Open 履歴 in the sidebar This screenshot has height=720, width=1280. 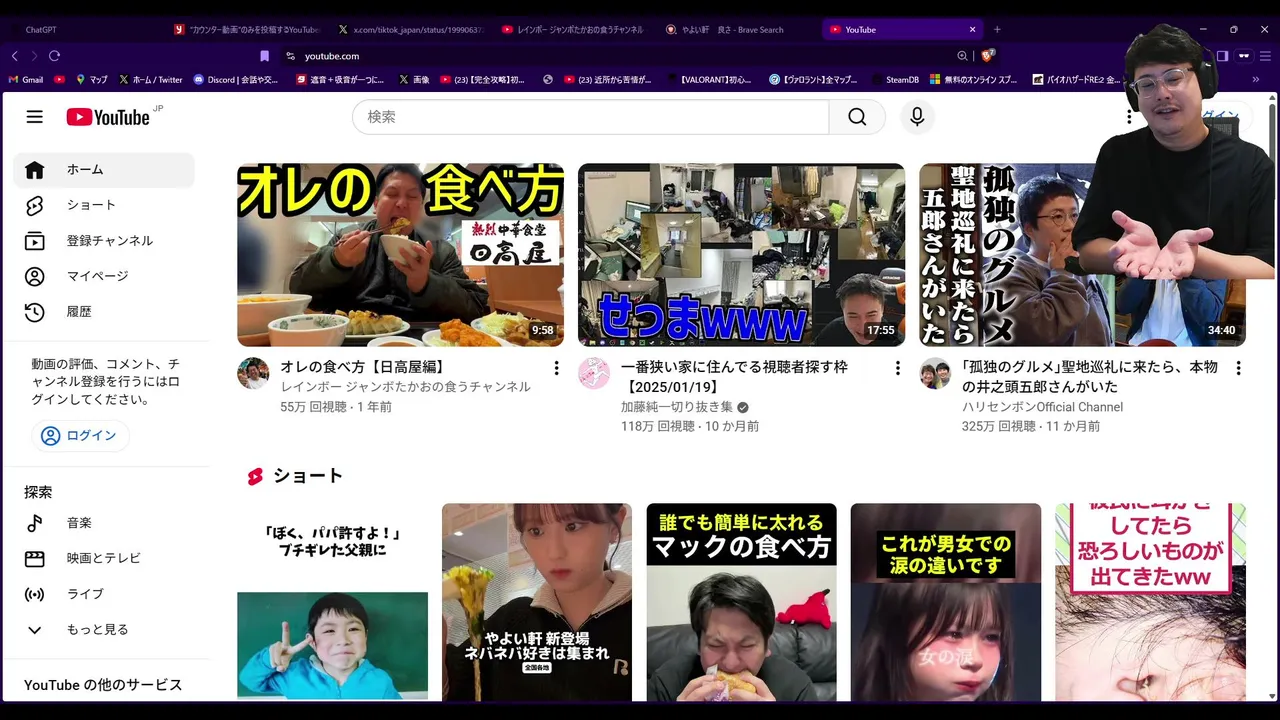point(104,312)
